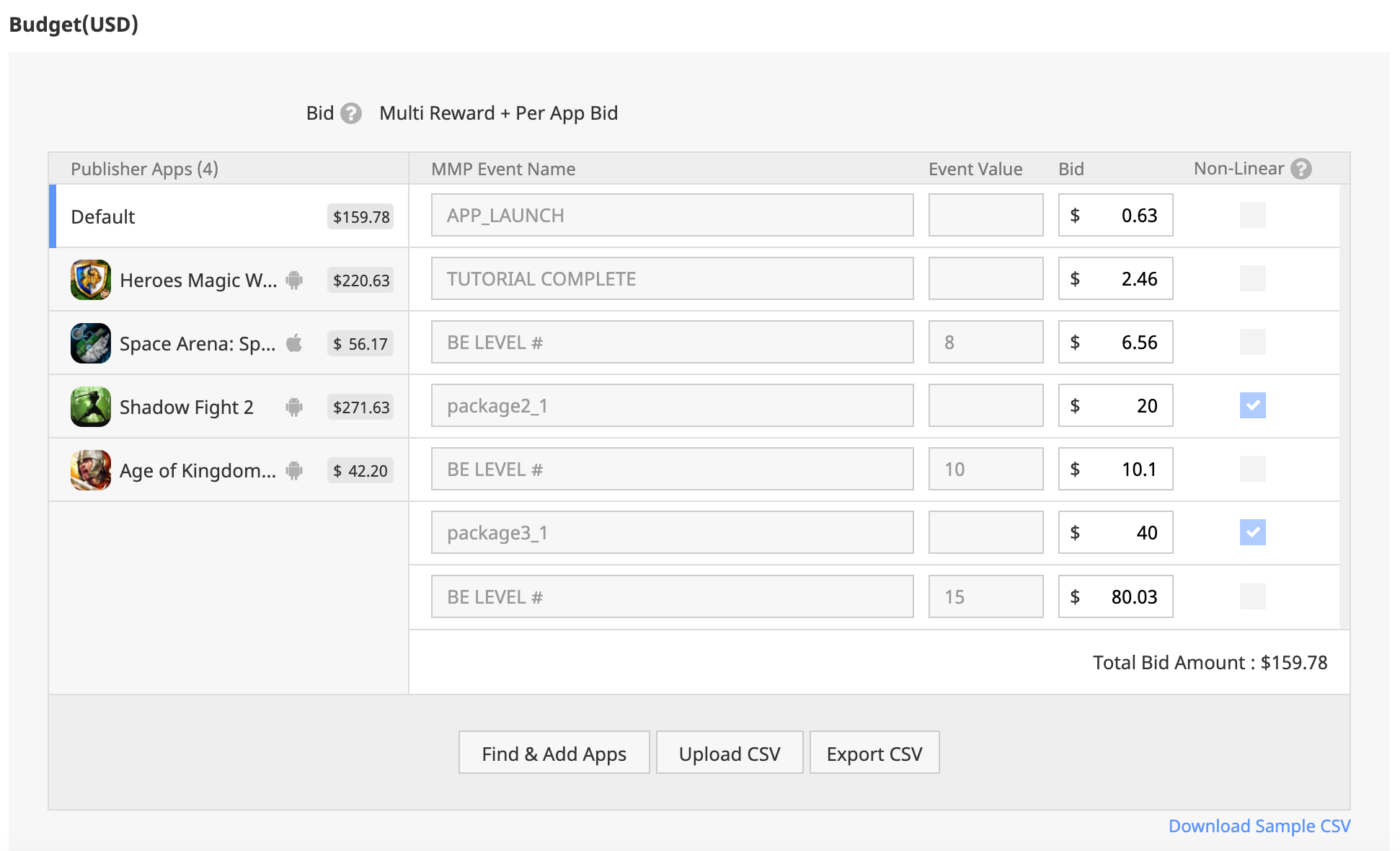Click the Heroes Magic War app icon
1400x851 pixels.
click(91, 280)
